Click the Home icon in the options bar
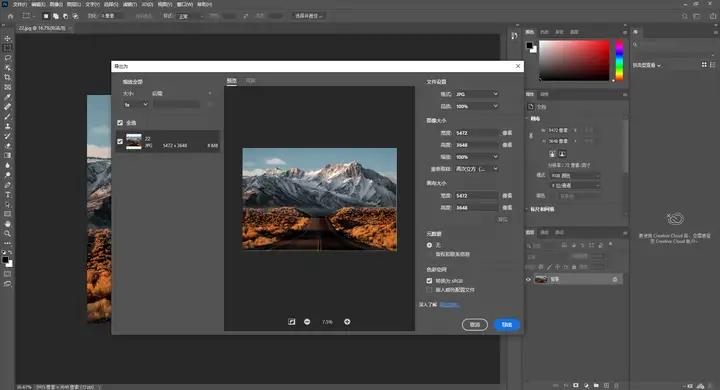Screen dimensions: 720x390 (11, 16)
